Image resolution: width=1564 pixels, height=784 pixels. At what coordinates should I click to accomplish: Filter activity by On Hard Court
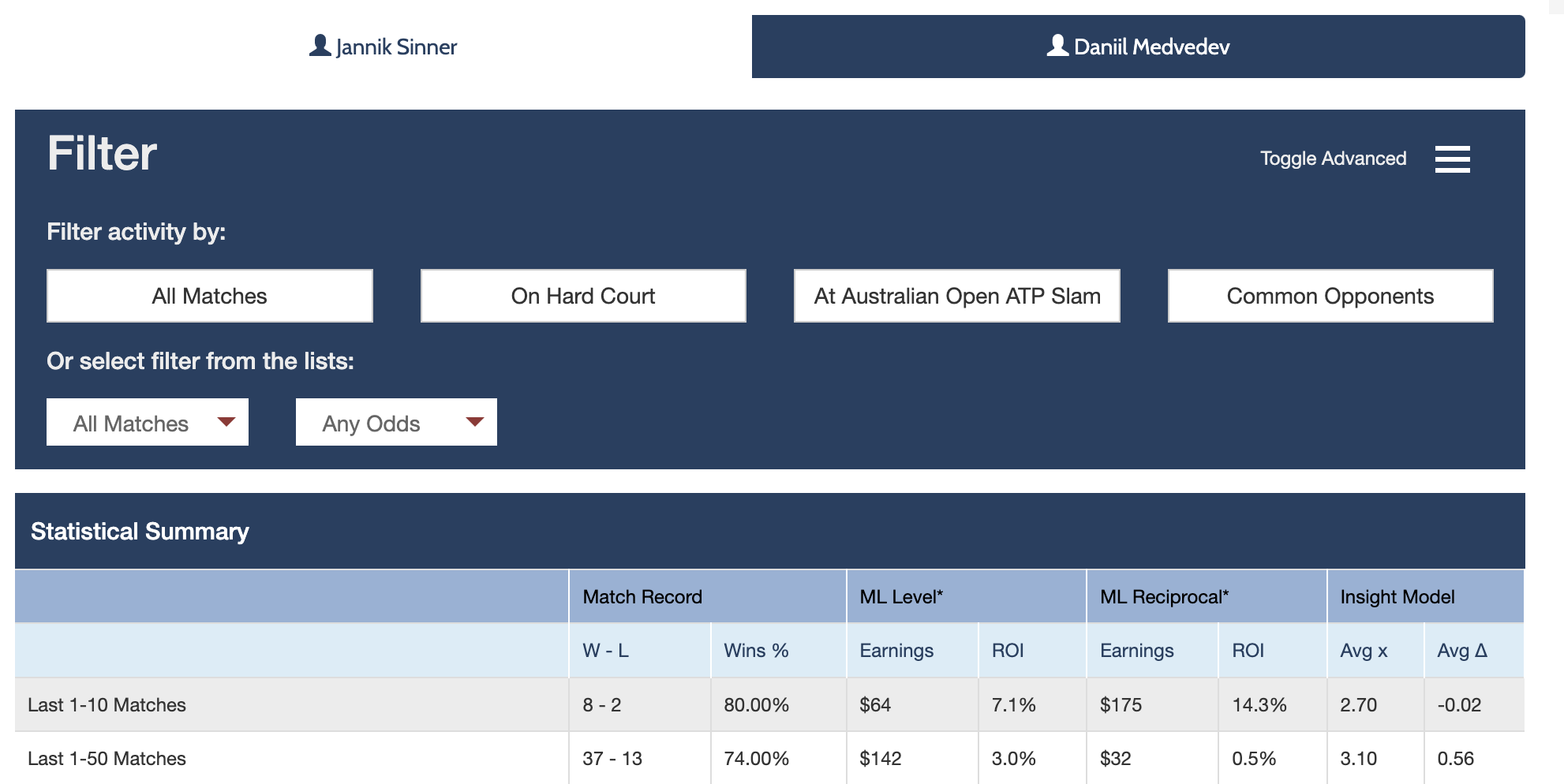coord(583,296)
